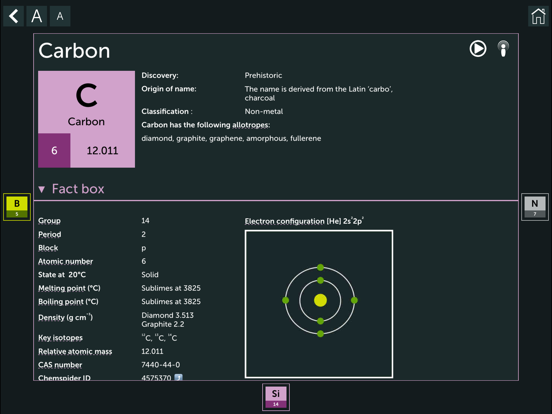Image resolution: width=552 pixels, height=414 pixels.
Task: Open the Block glossary term
Action: [48, 248]
